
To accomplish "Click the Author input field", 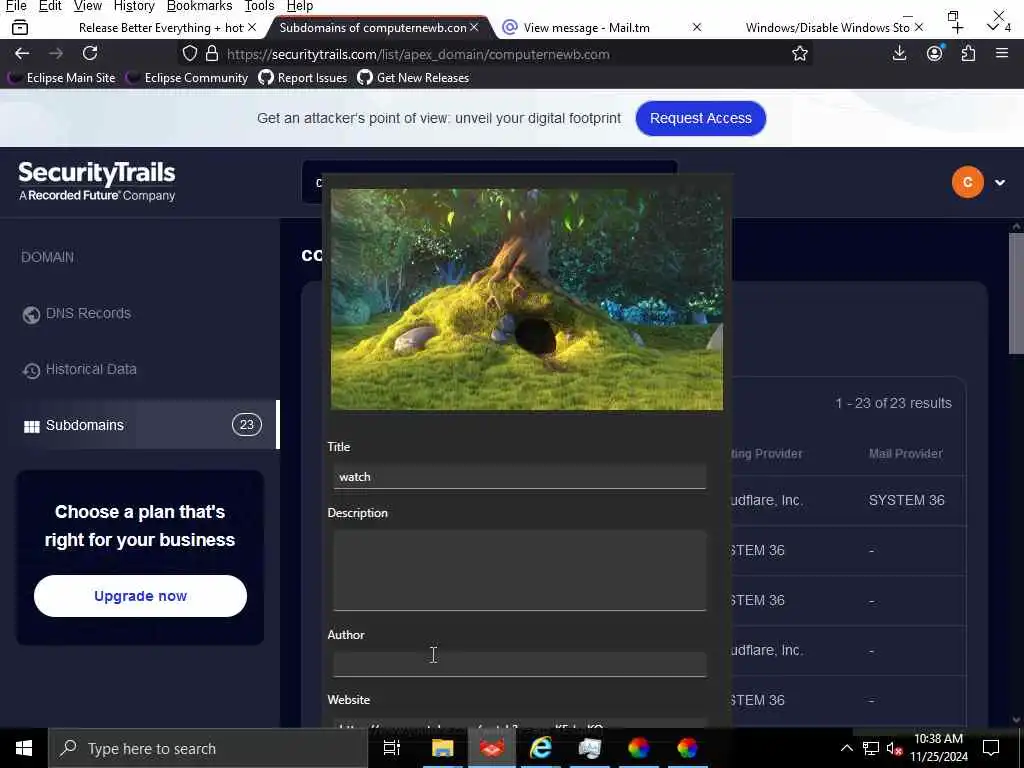I will 520,665.
